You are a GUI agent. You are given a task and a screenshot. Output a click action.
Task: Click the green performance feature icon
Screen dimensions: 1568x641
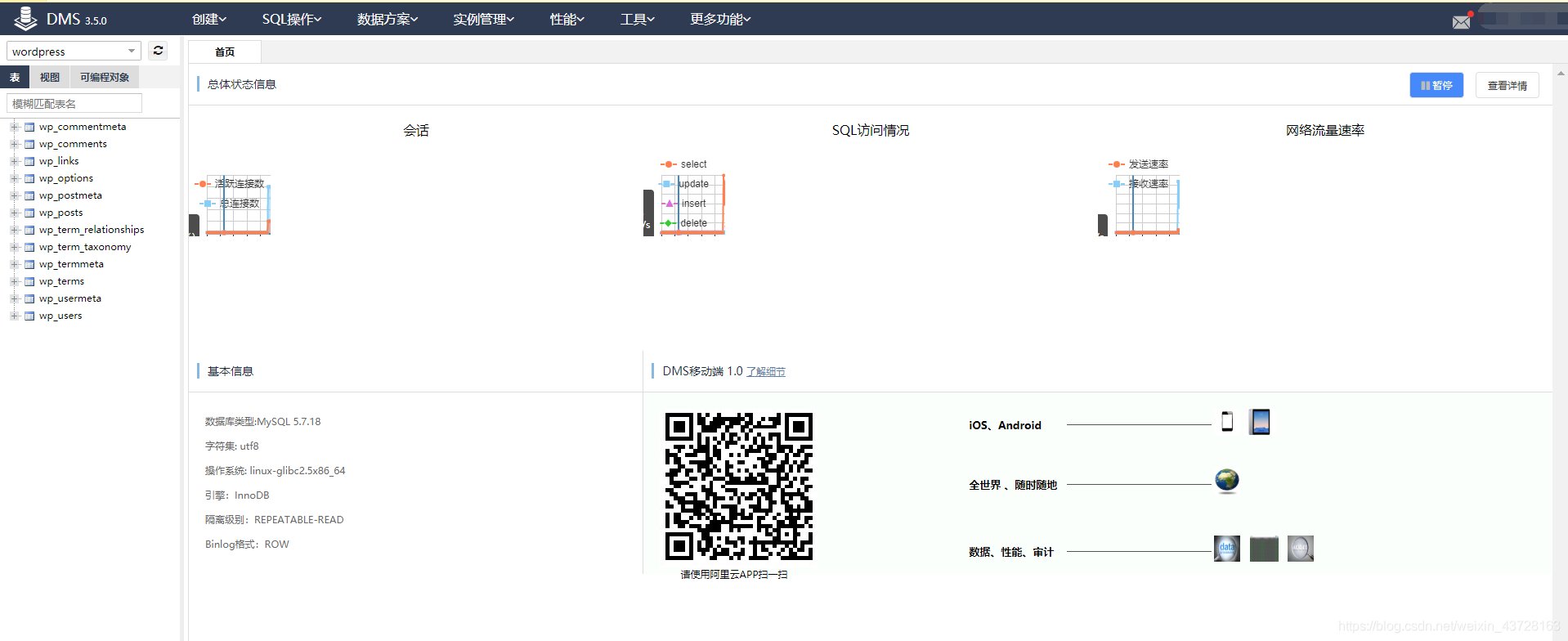tap(1264, 549)
